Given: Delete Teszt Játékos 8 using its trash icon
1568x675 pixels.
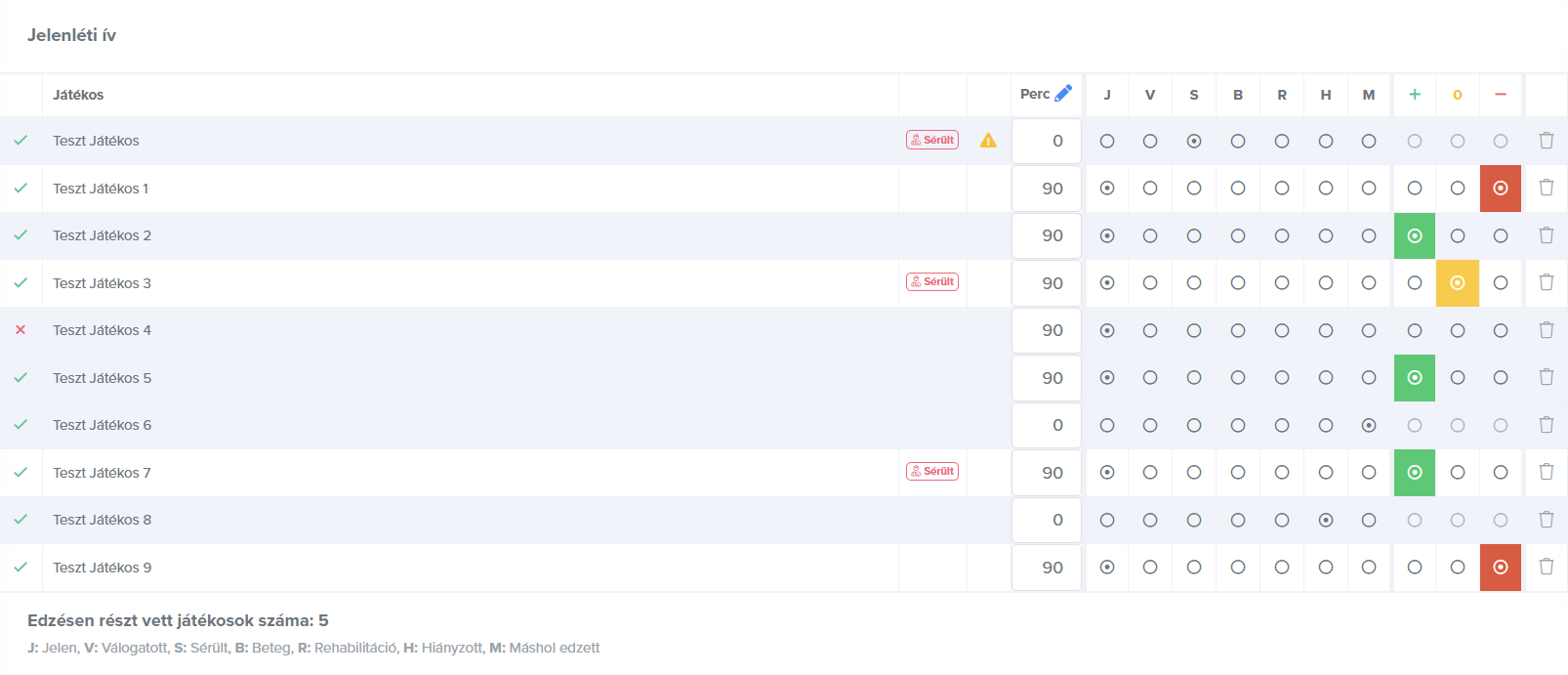Looking at the screenshot, I should click(1547, 520).
